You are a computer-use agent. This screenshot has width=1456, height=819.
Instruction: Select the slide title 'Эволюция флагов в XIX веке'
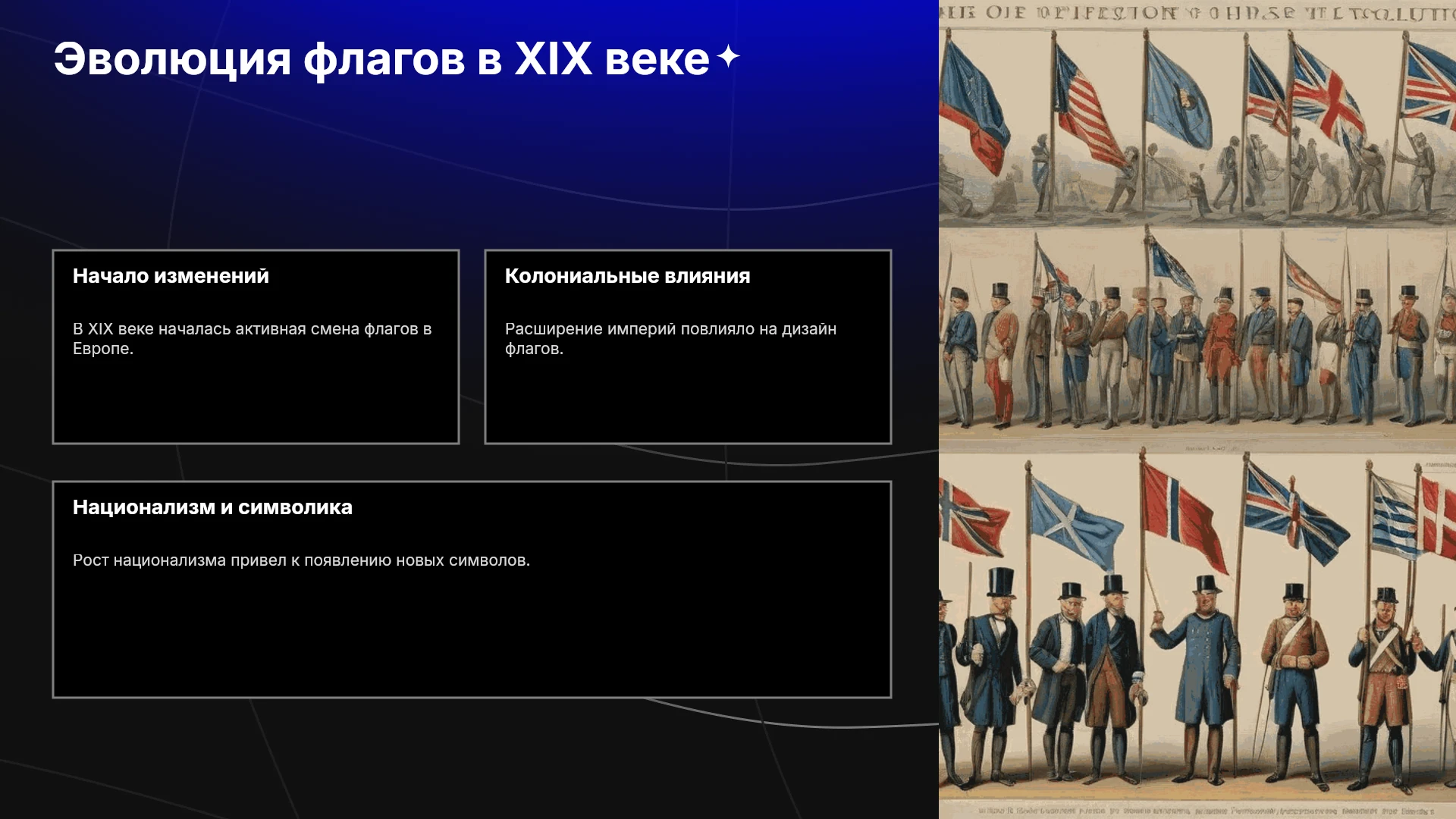pyautogui.click(x=381, y=58)
